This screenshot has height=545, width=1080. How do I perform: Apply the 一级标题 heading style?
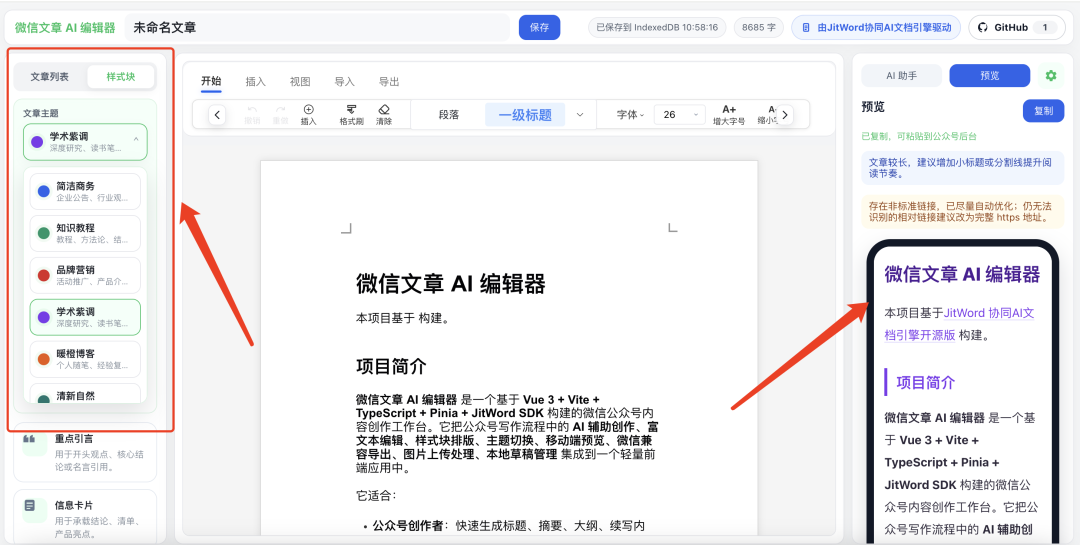click(525, 115)
